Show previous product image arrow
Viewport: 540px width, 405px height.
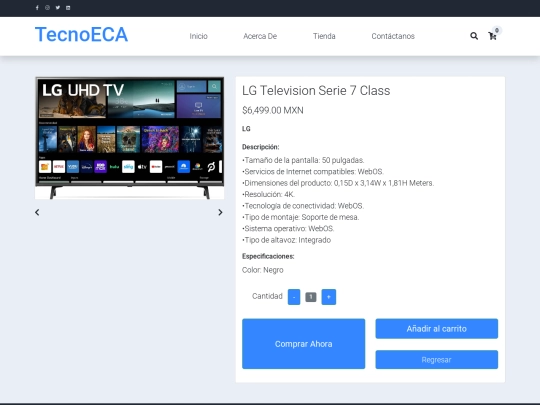[37, 212]
